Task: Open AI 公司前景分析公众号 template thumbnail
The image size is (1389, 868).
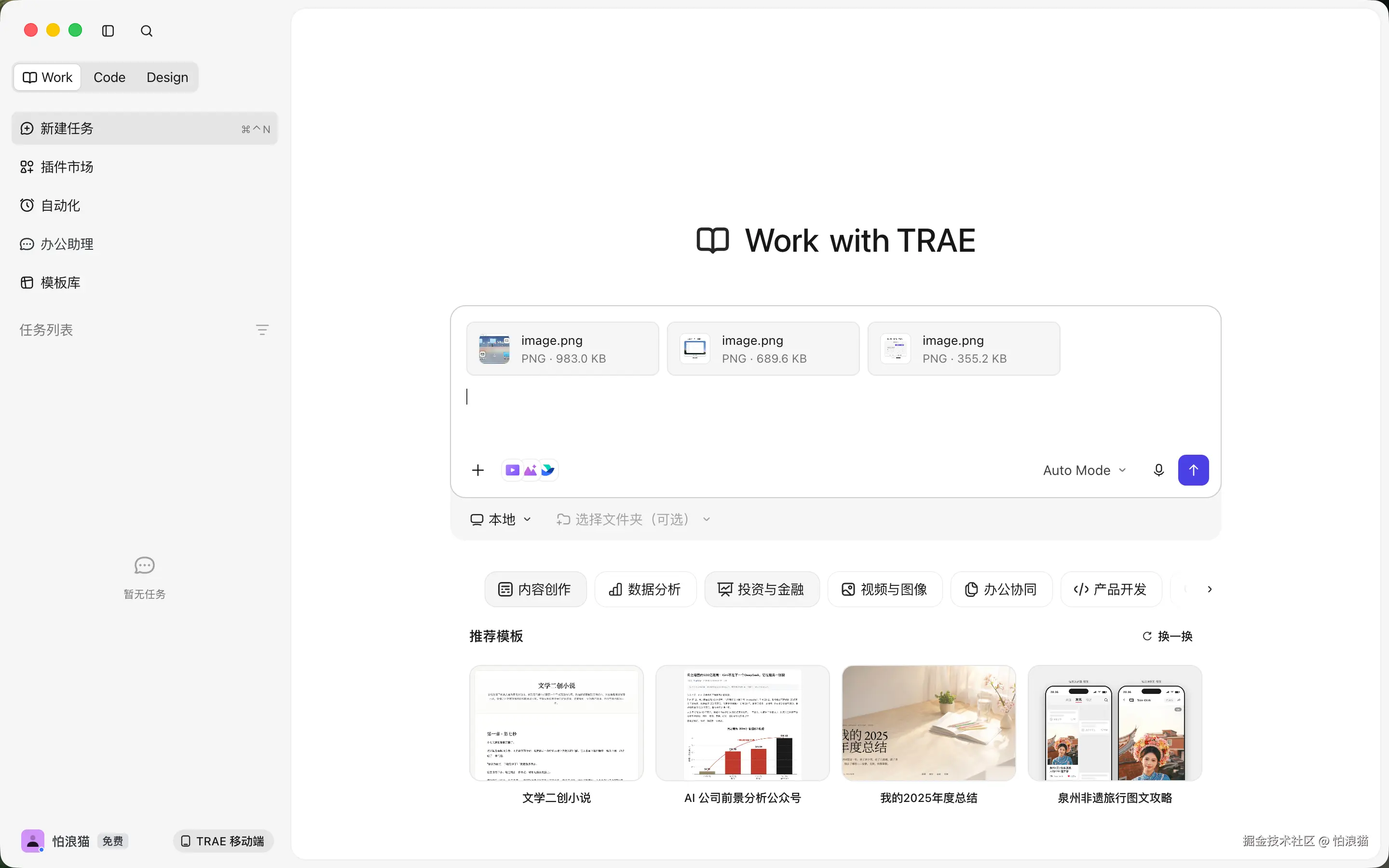Action: pos(742,723)
